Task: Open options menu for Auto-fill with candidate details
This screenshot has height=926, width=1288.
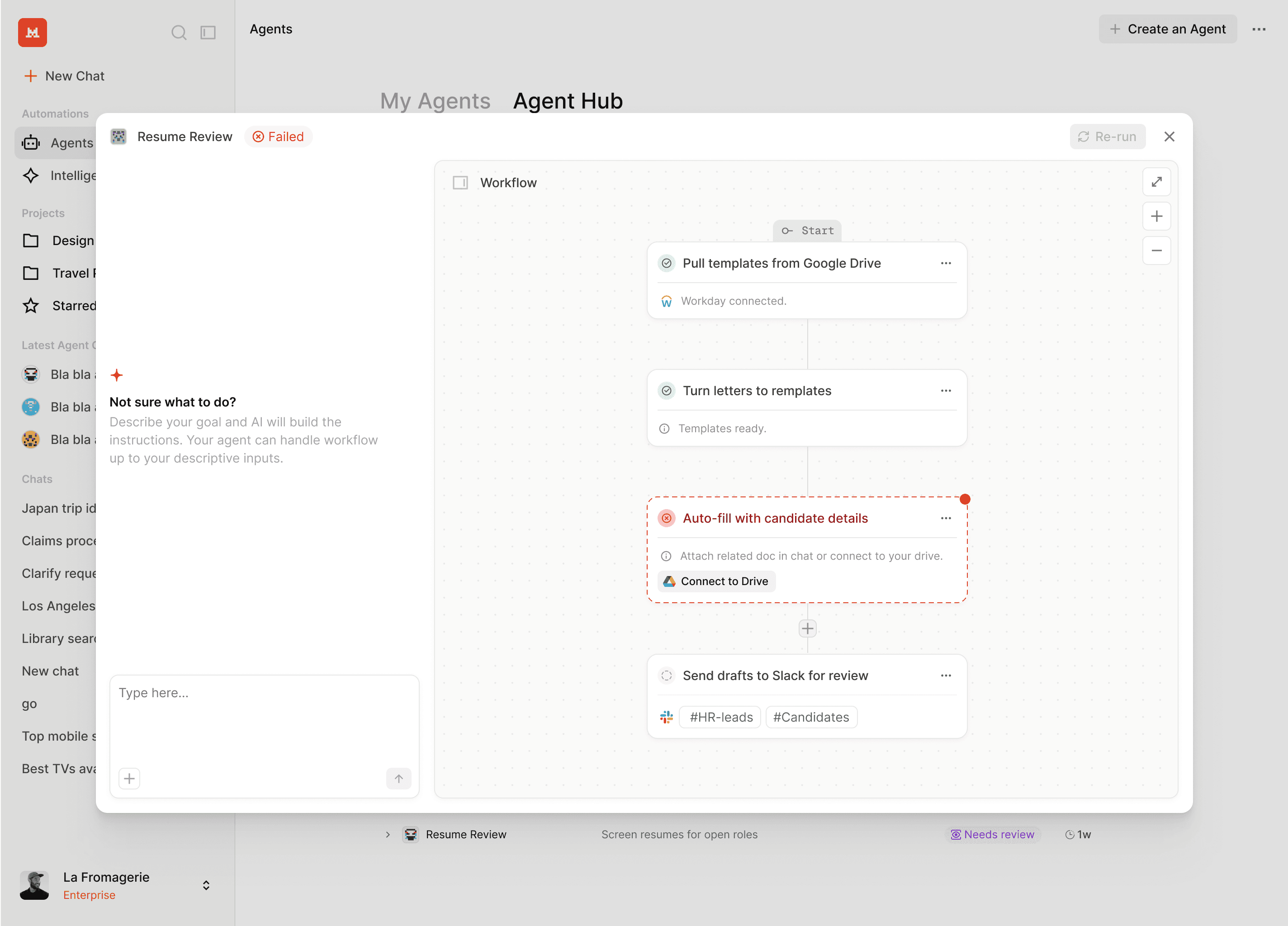Action: [946, 518]
